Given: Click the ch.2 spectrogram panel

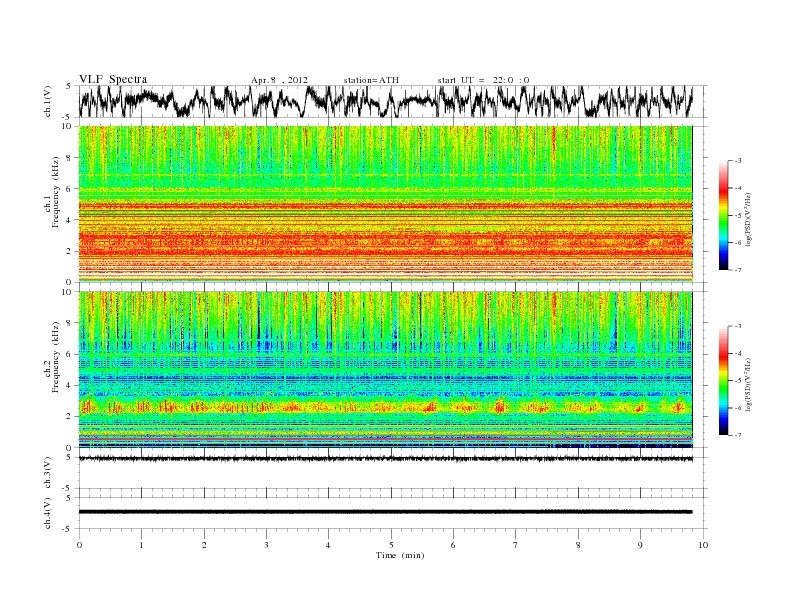Looking at the screenshot, I should [385, 369].
